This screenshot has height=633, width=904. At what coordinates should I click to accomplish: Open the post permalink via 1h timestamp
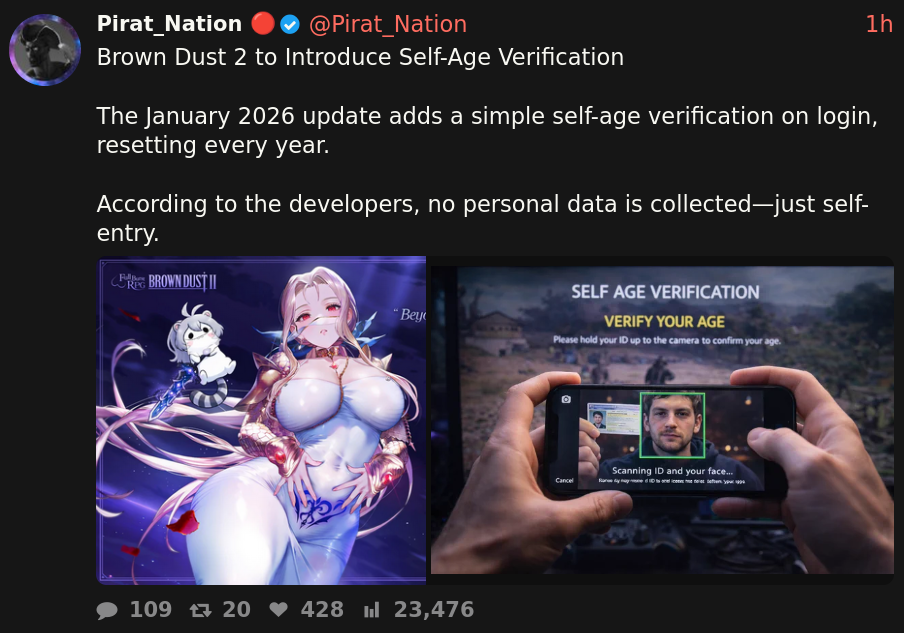click(x=879, y=24)
